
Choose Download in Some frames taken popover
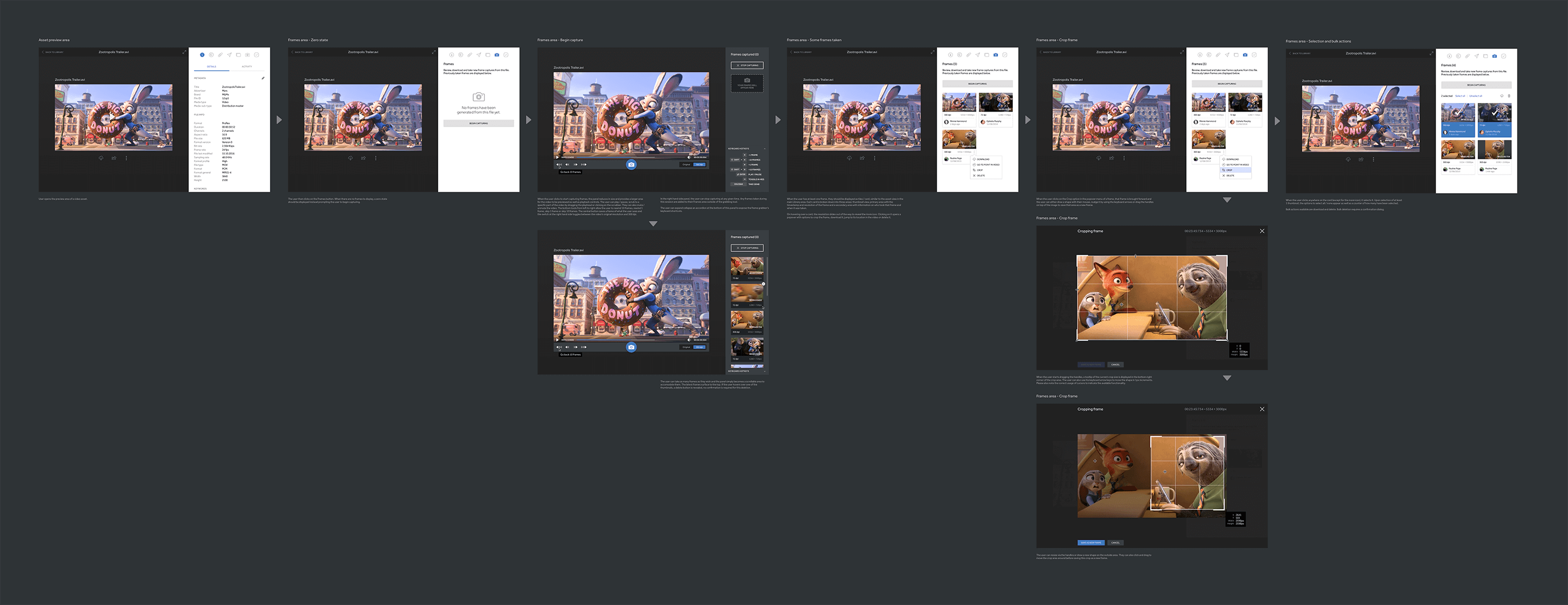point(987,159)
